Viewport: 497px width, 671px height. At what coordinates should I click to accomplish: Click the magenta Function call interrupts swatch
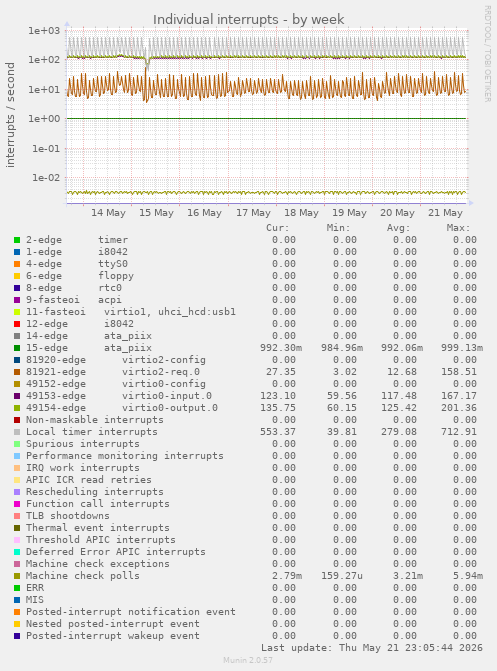coord(17,504)
